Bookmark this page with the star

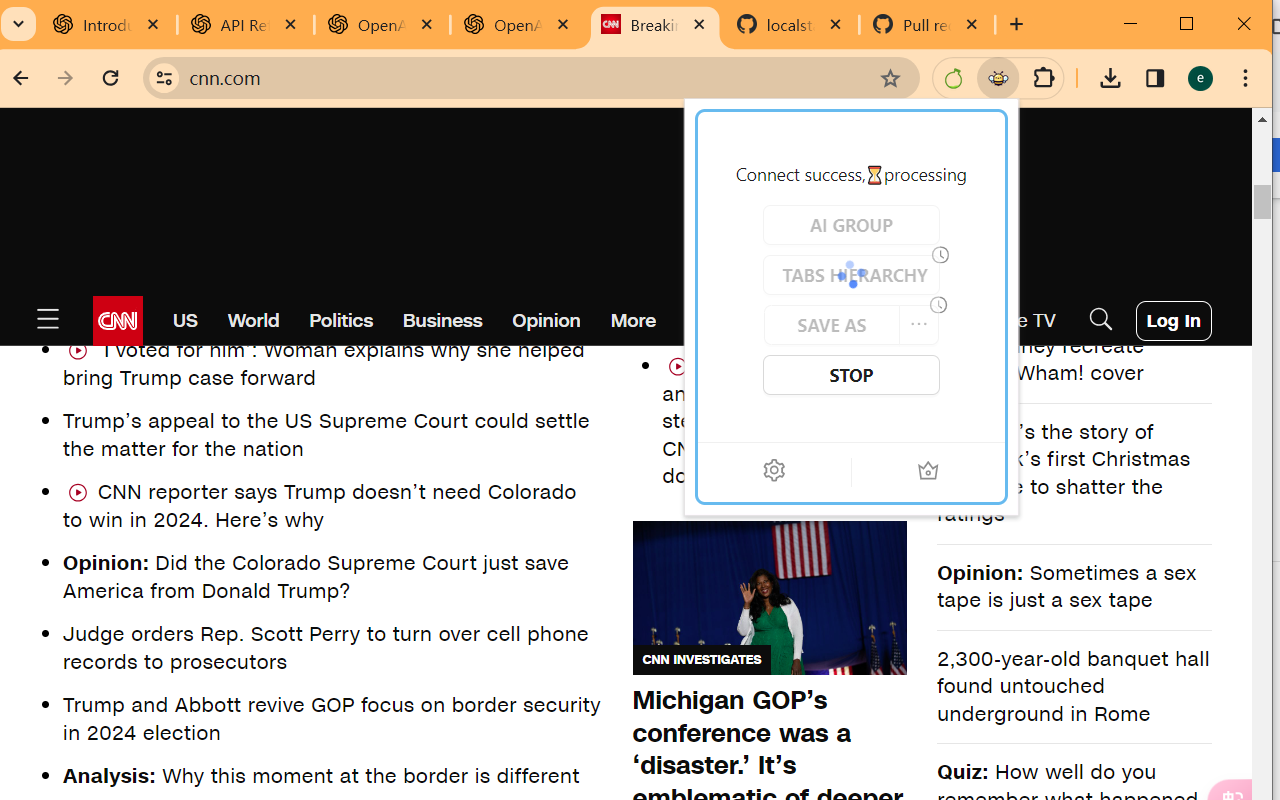(890, 78)
